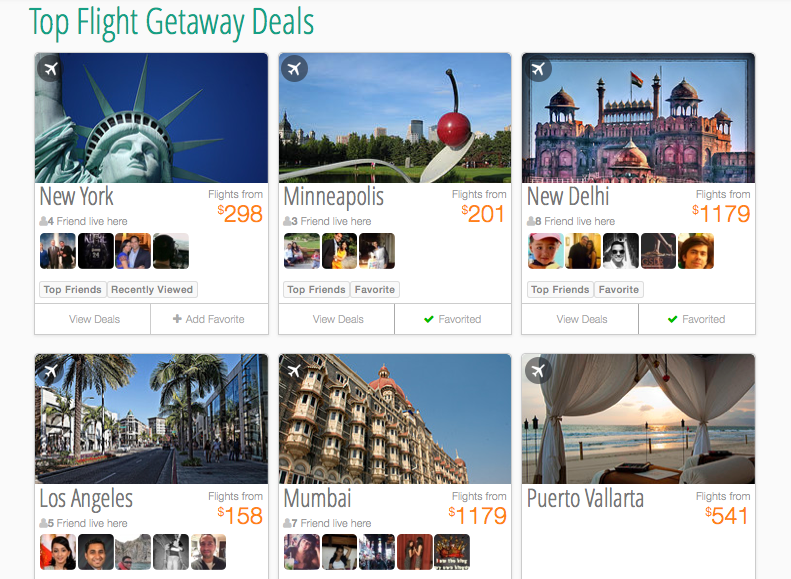Click friends silhouette icon under New Delhi
This screenshot has width=791, height=579.
tap(531, 221)
